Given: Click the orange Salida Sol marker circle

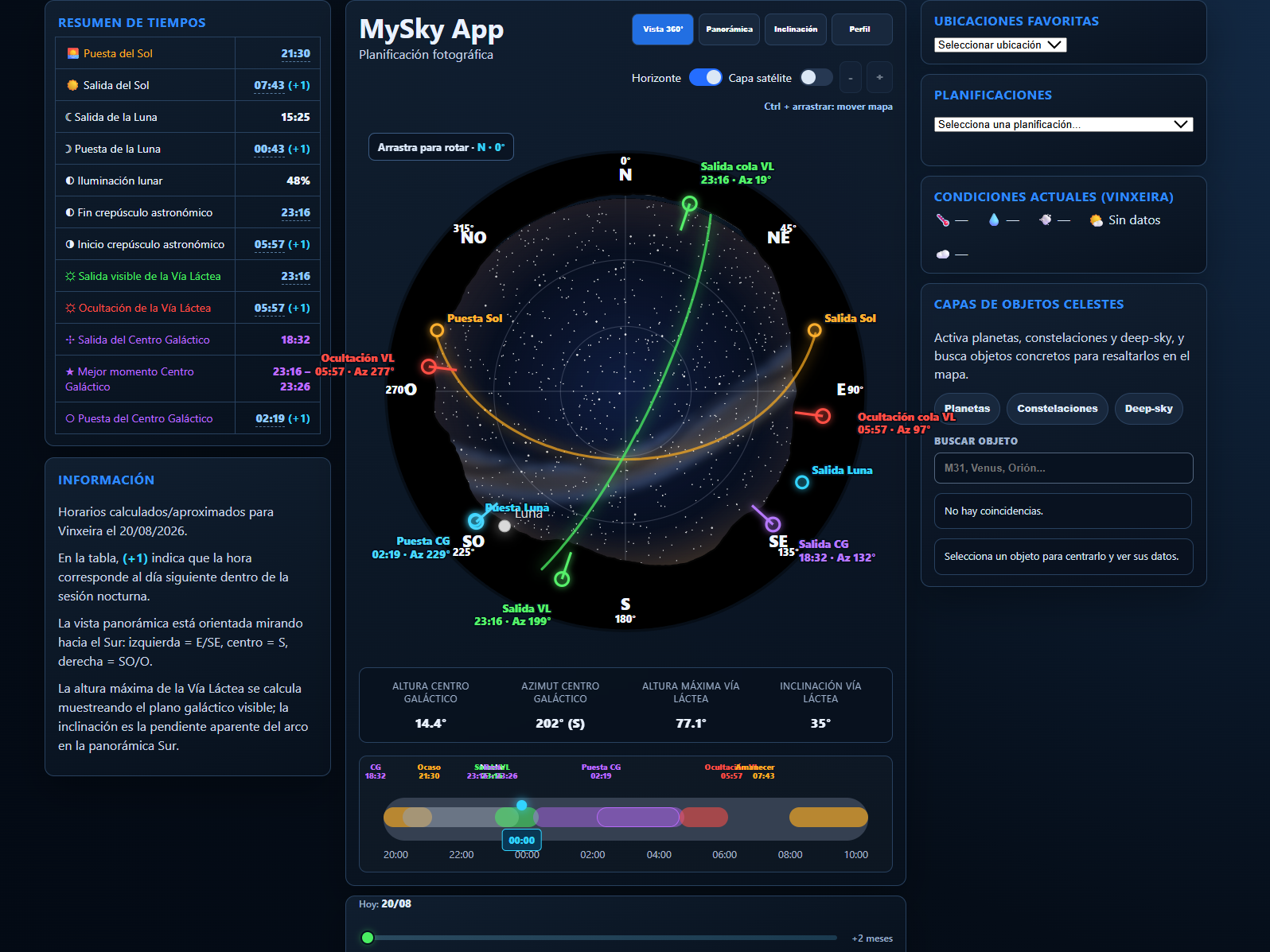Looking at the screenshot, I should [x=814, y=330].
